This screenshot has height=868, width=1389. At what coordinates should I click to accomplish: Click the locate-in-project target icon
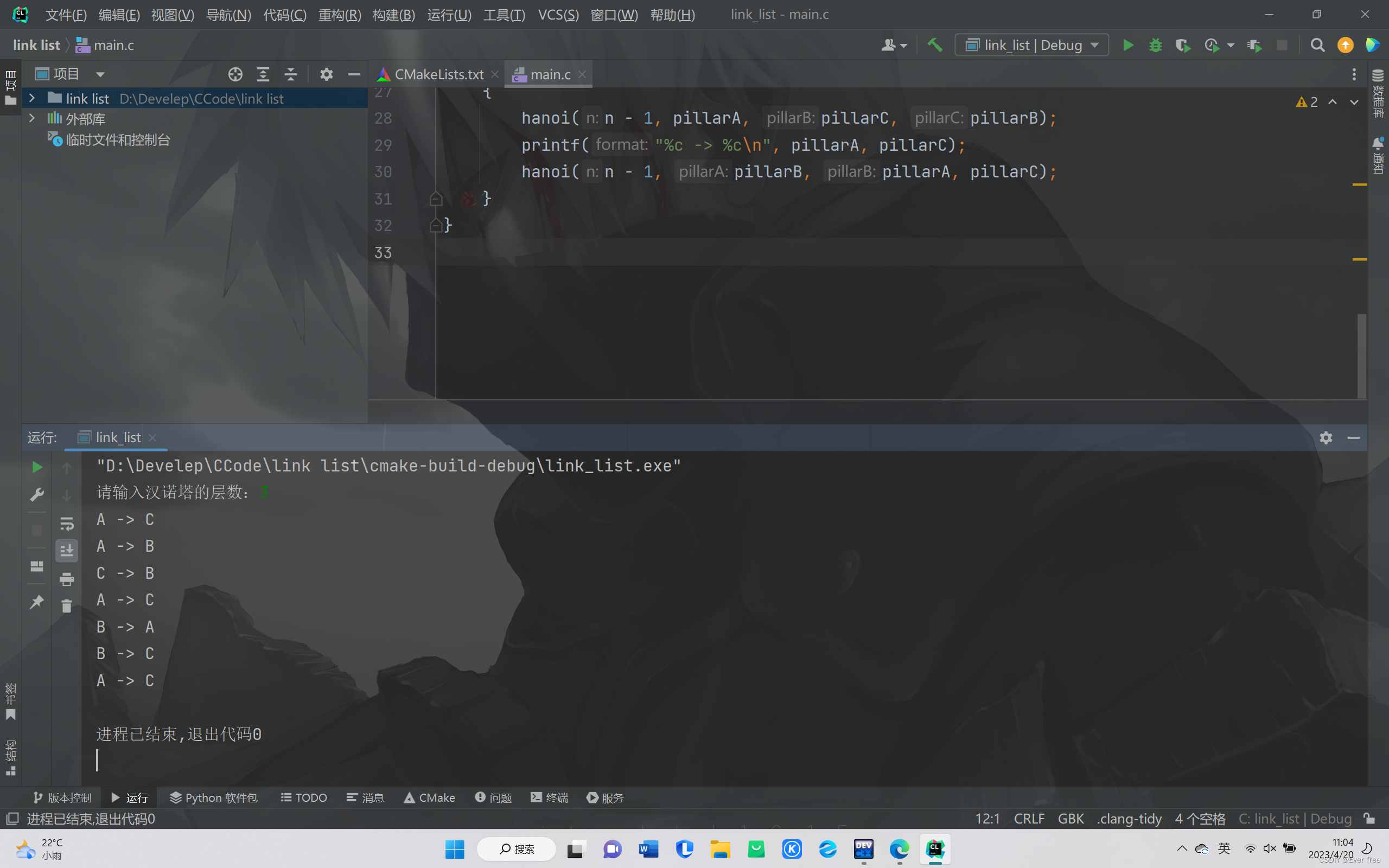[235, 74]
